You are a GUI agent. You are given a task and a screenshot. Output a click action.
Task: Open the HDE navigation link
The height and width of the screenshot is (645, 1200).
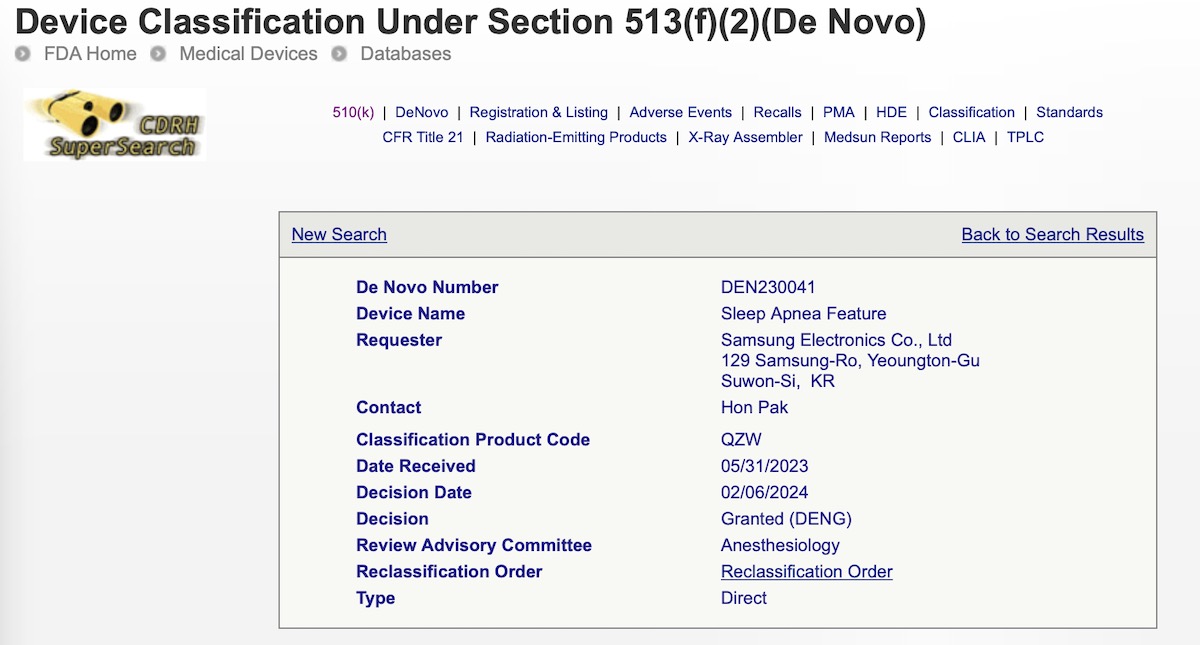[891, 112]
